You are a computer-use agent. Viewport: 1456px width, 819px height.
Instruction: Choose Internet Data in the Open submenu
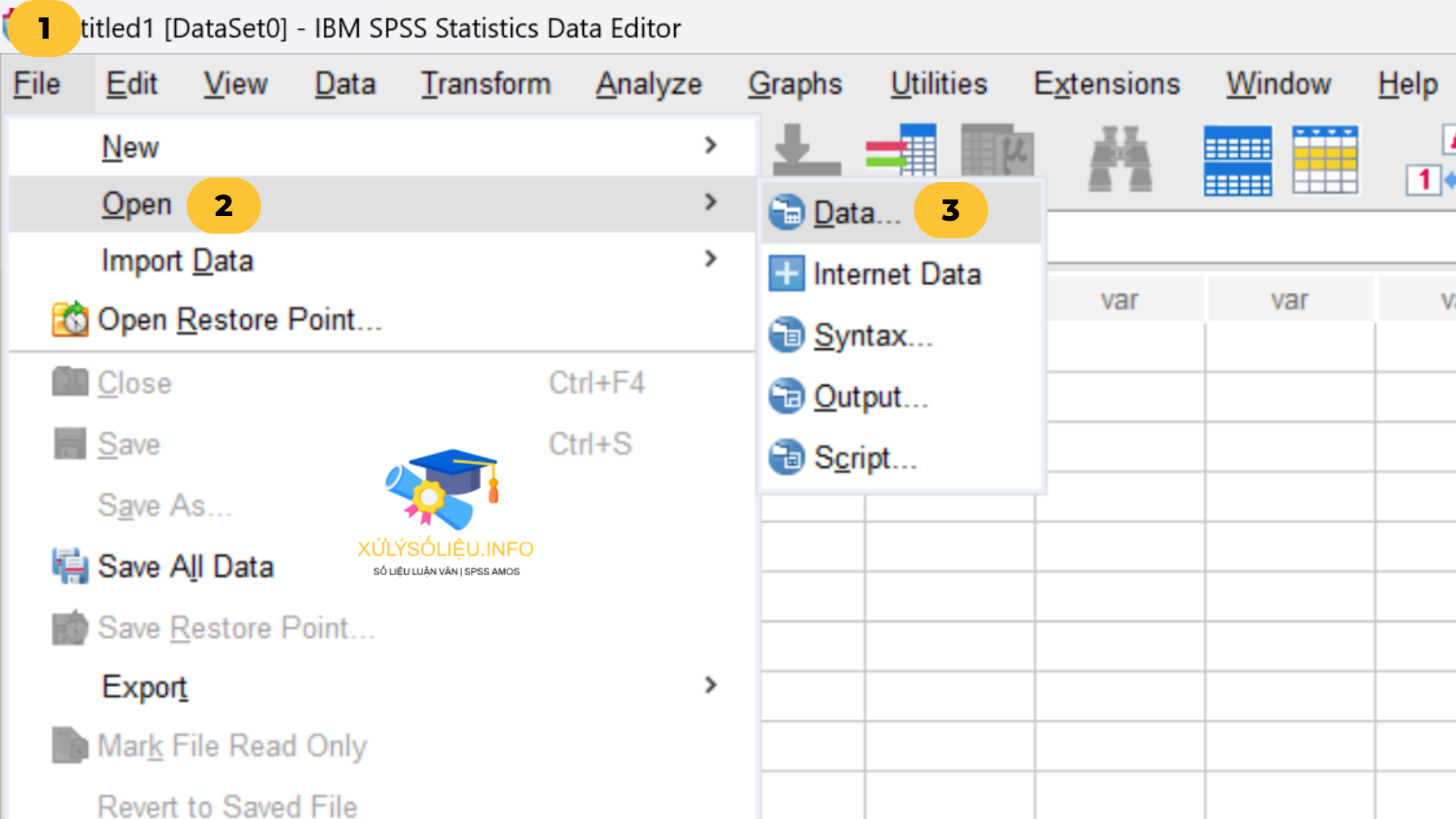[x=901, y=274]
